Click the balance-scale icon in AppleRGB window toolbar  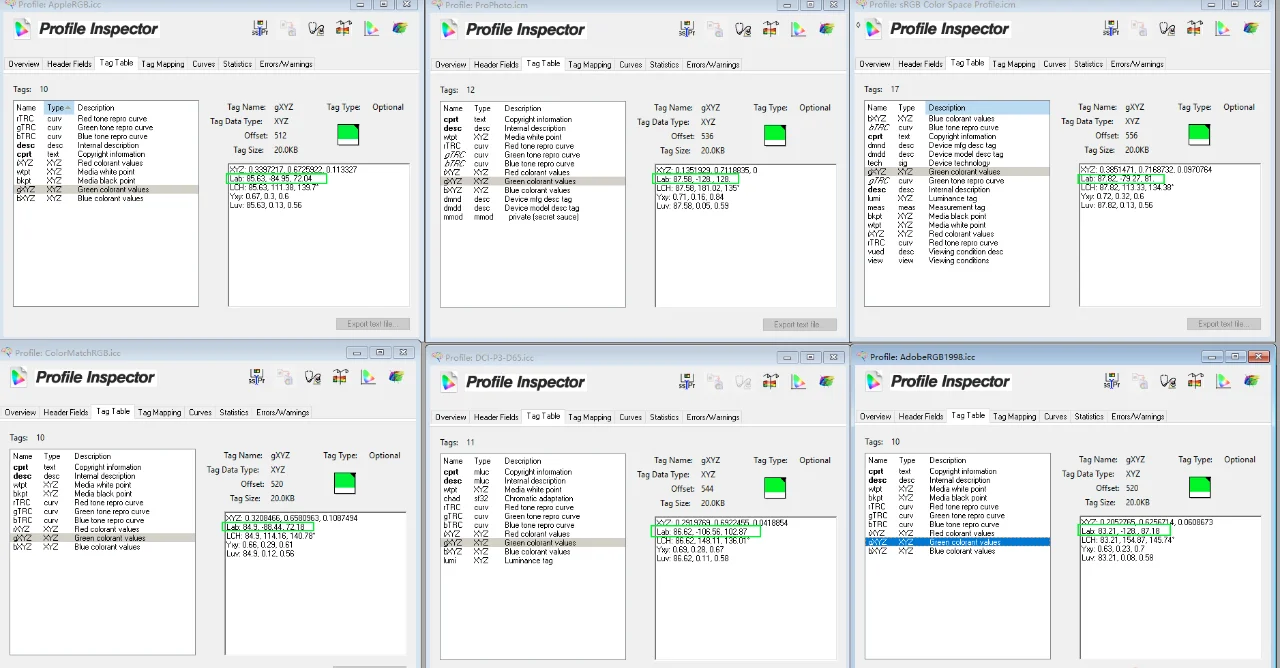tap(344, 29)
